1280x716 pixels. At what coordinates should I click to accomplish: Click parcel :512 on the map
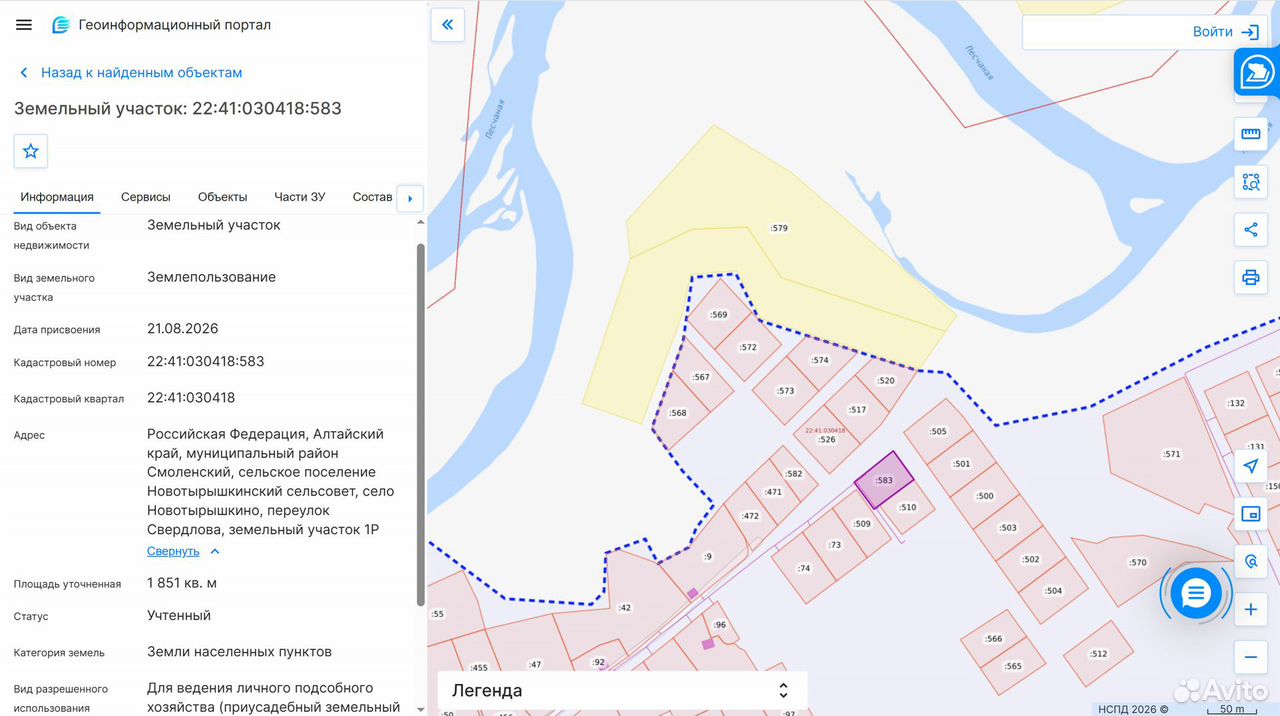point(1098,654)
